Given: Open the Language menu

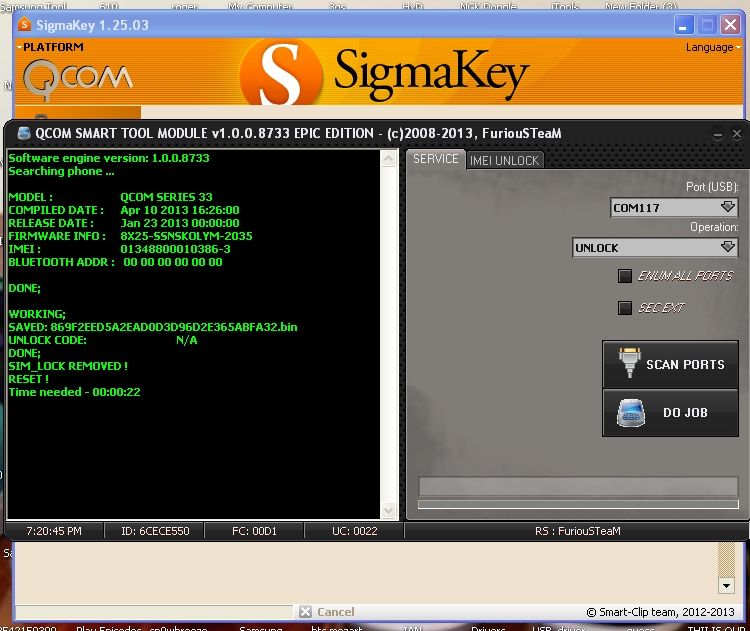Looking at the screenshot, I should [711, 48].
